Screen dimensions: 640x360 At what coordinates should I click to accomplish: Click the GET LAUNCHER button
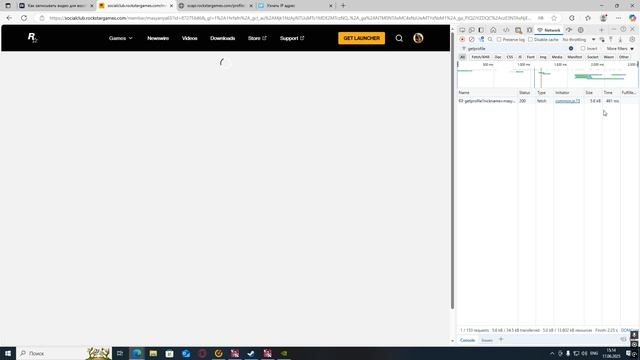click(x=361, y=38)
